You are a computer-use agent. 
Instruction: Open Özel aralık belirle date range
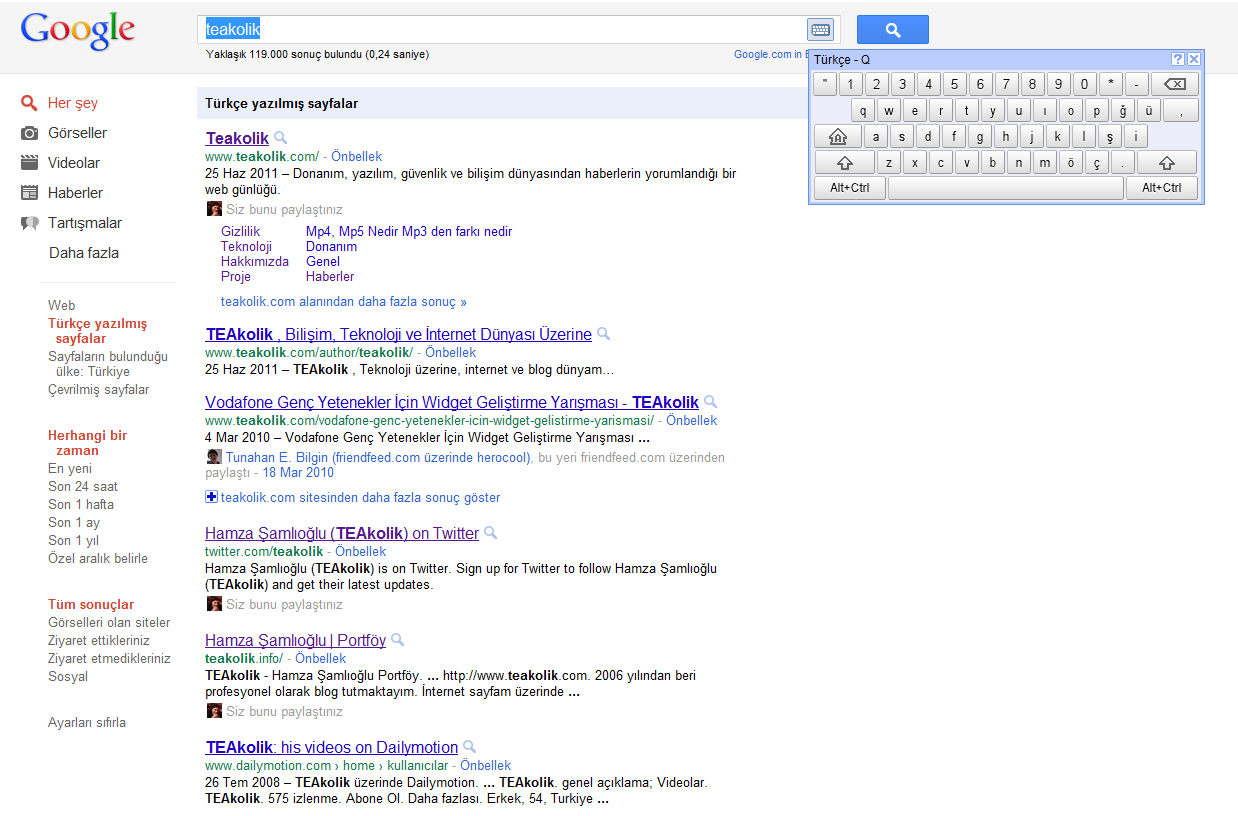pyautogui.click(x=98, y=558)
